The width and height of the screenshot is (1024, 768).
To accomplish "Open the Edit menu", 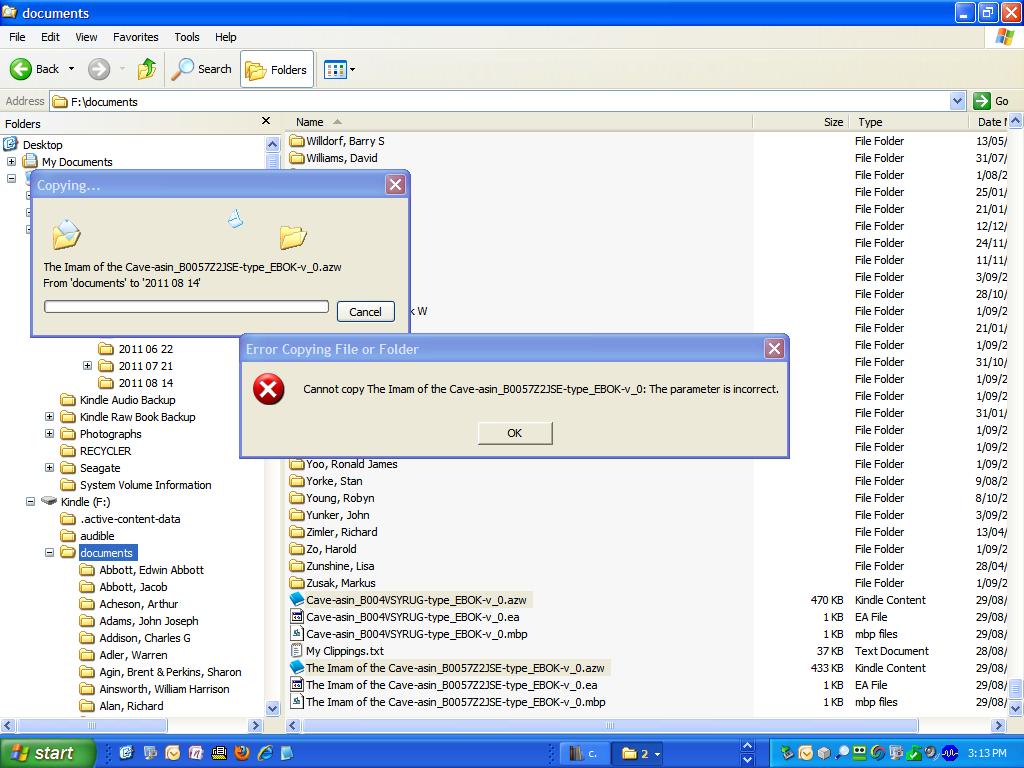I will coord(50,37).
